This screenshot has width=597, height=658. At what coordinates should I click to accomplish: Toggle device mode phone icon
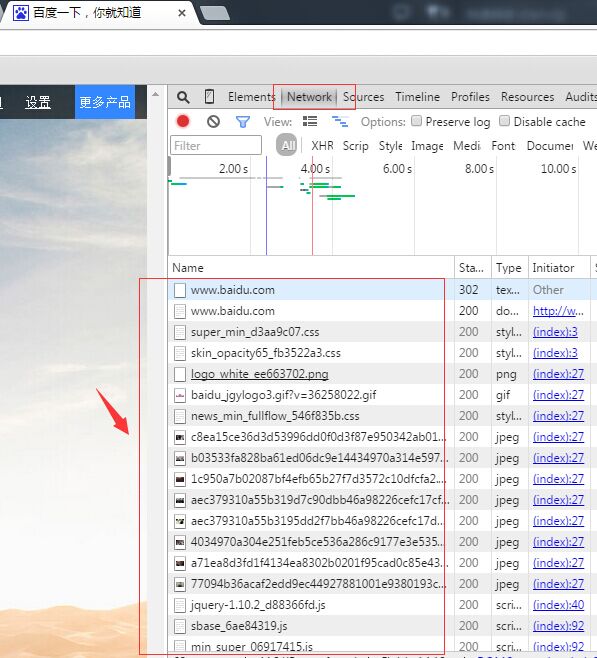[209, 97]
